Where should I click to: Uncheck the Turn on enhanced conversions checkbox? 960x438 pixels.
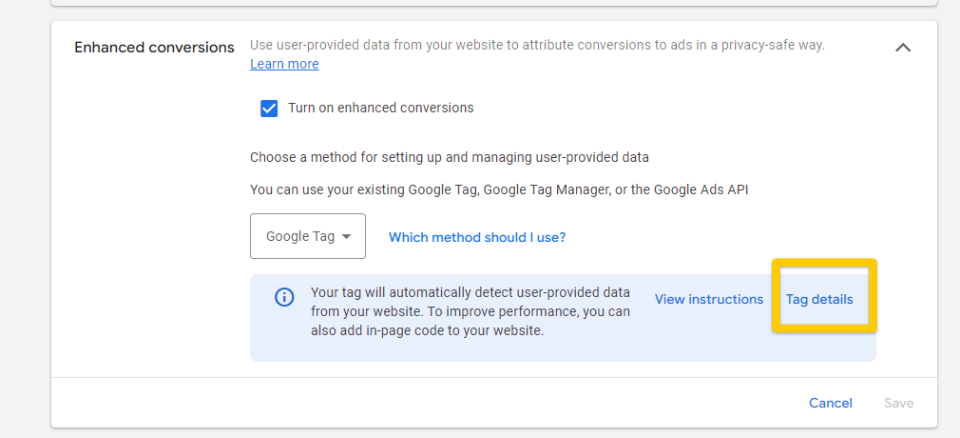(269, 108)
